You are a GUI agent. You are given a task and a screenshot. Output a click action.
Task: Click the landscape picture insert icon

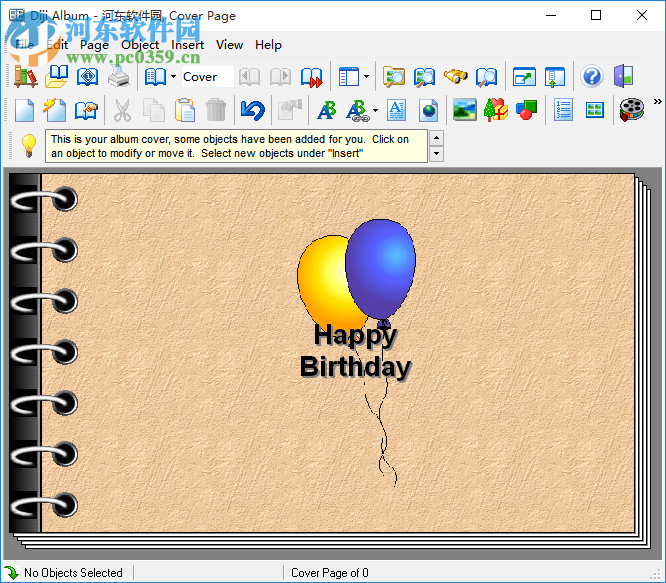464,110
